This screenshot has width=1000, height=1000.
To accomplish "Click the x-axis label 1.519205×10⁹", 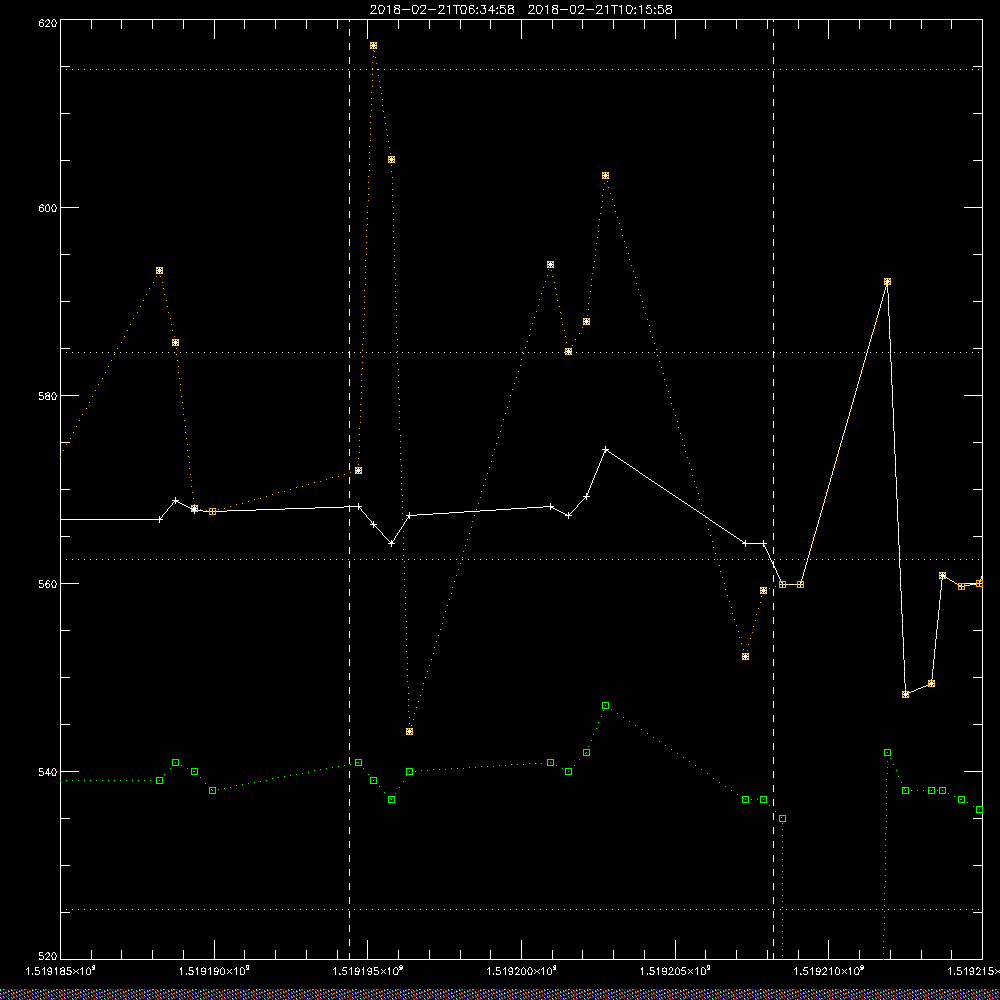I will point(675,971).
